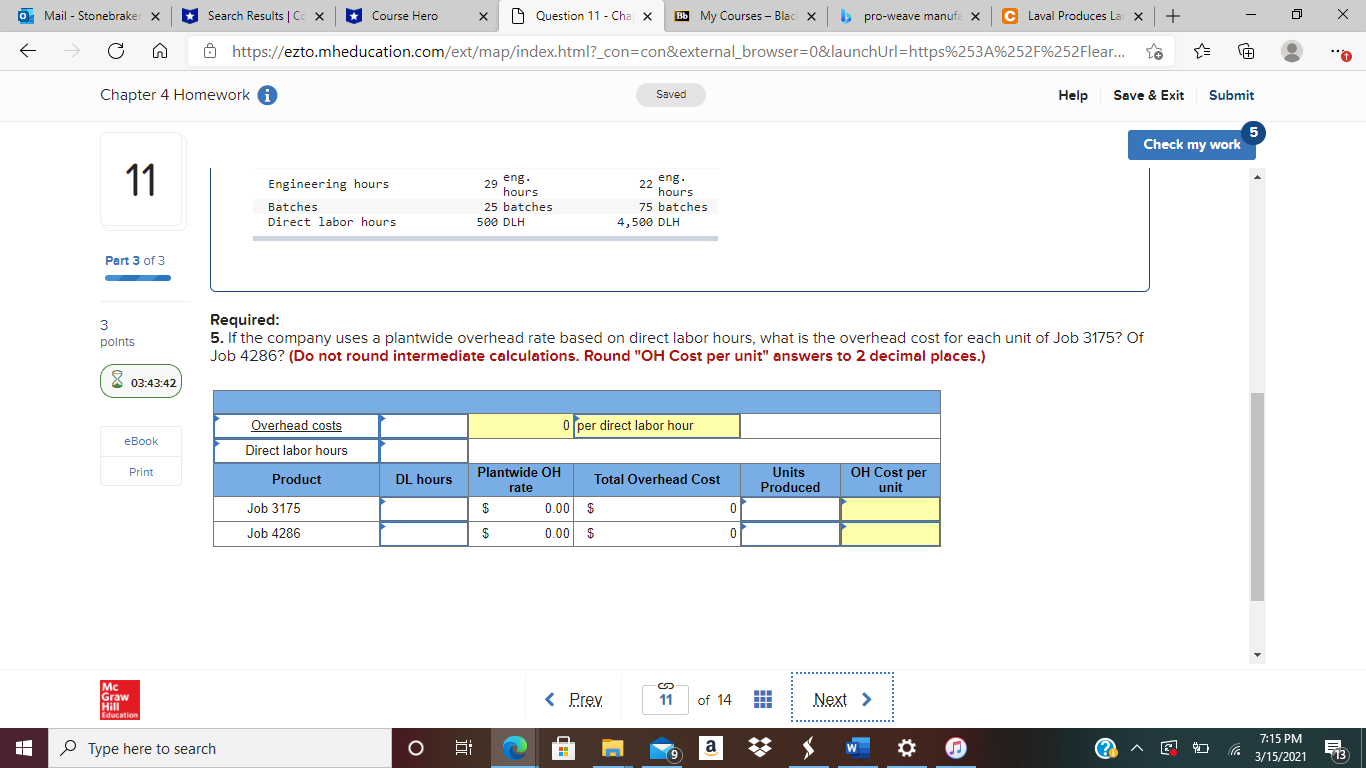Viewport: 1366px width, 768px height.
Task: Open iTunes from the taskbar
Action: point(955,748)
